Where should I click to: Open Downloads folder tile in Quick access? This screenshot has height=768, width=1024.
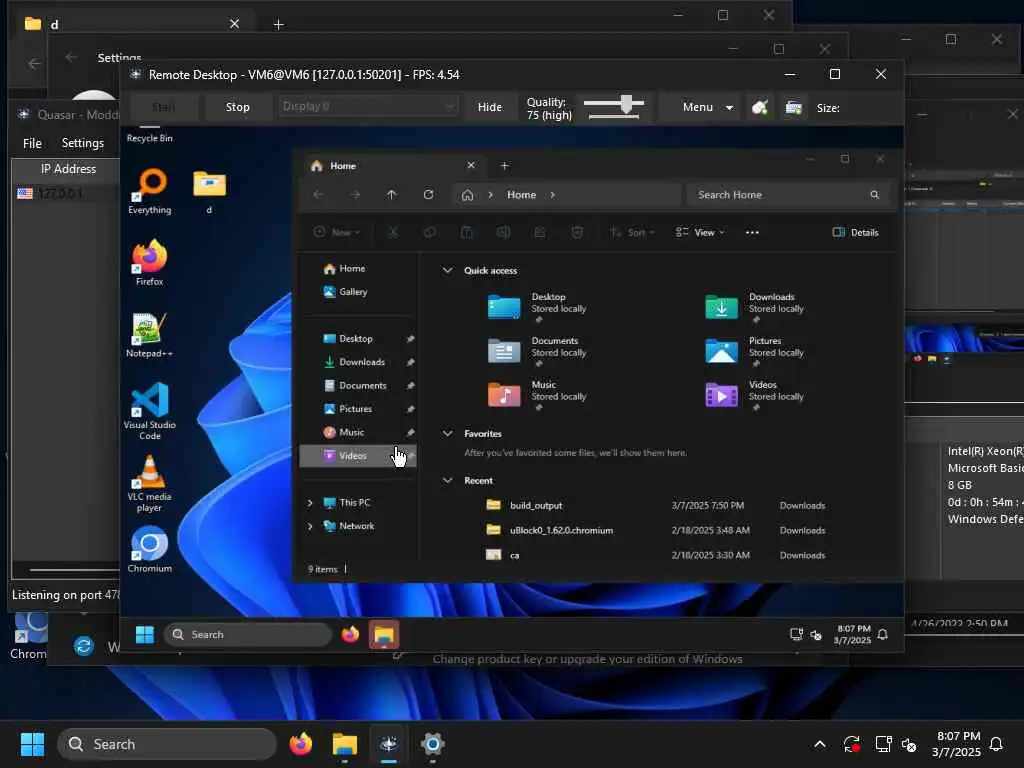(x=755, y=307)
